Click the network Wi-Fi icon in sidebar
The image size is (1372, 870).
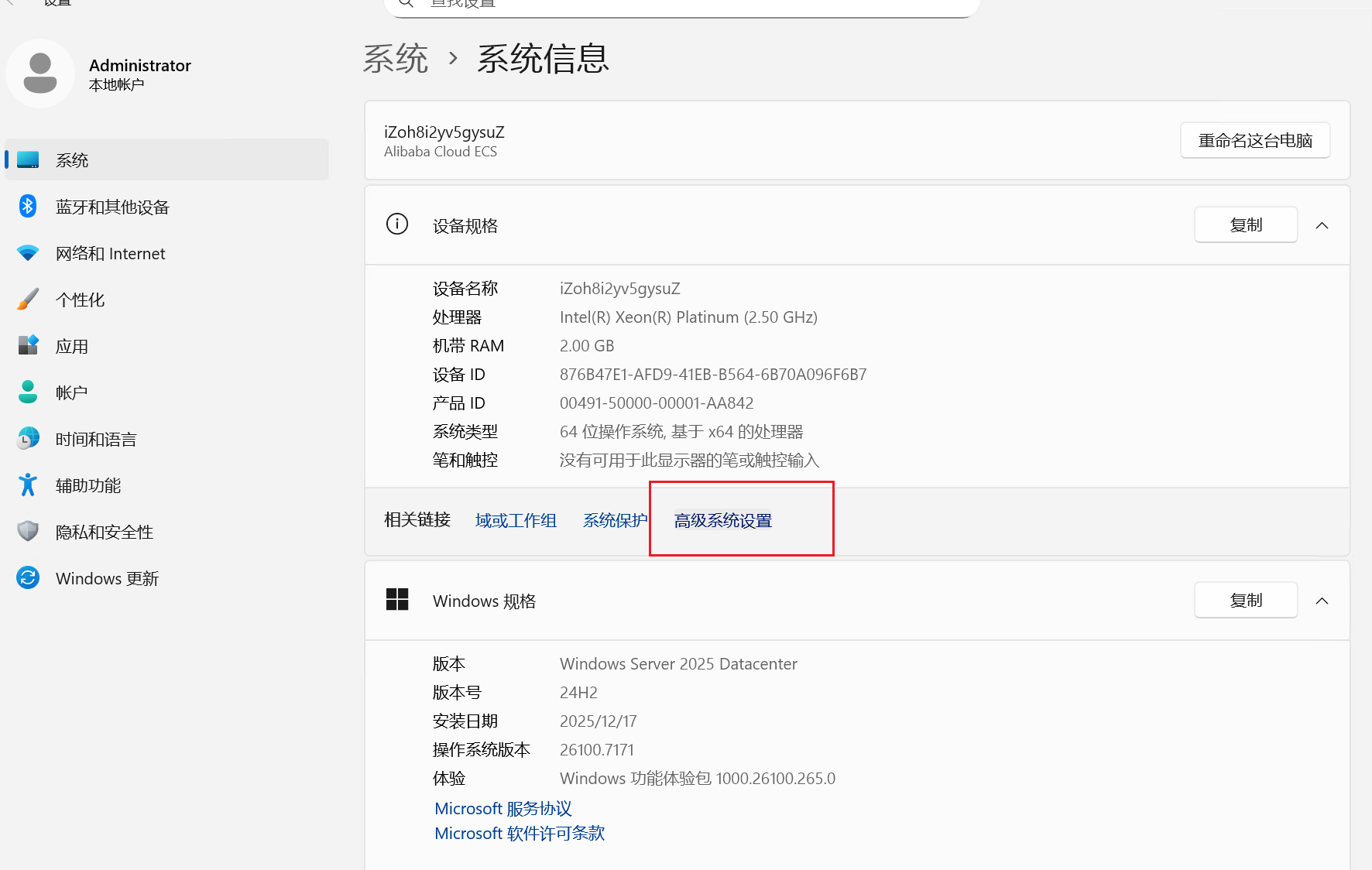(x=28, y=252)
